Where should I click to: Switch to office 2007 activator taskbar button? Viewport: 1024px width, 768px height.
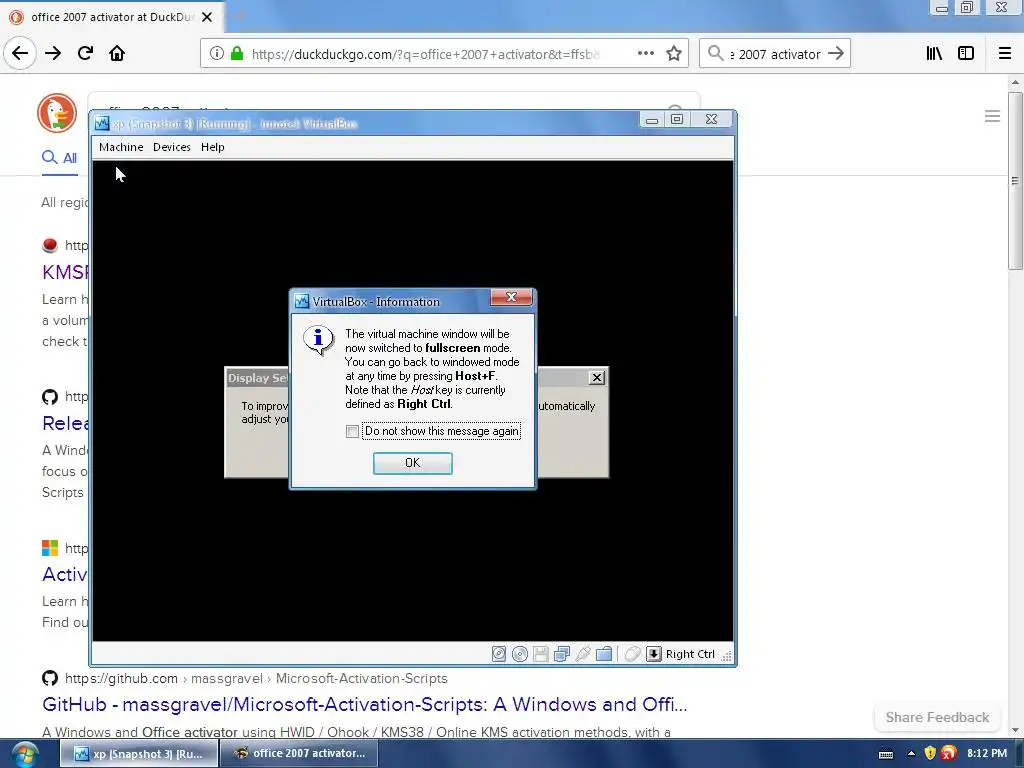298,754
